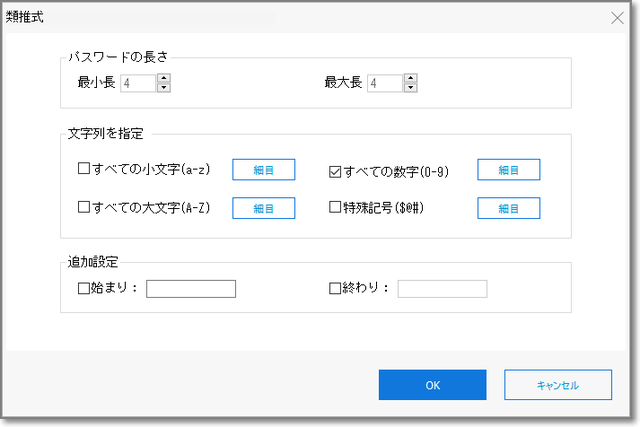Open 細目 for uppercase letters (A-Z)
This screenshot has width=640, height=427.
pyautogui.click(x=264, y=208)
